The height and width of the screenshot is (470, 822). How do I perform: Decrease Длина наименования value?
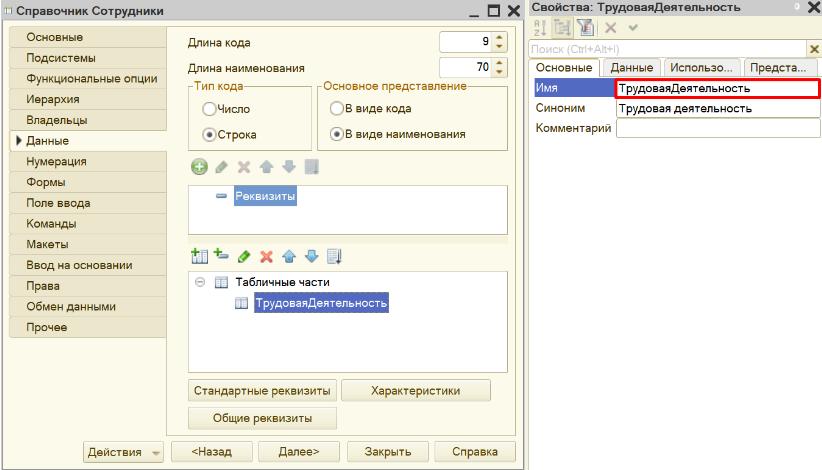500,72
